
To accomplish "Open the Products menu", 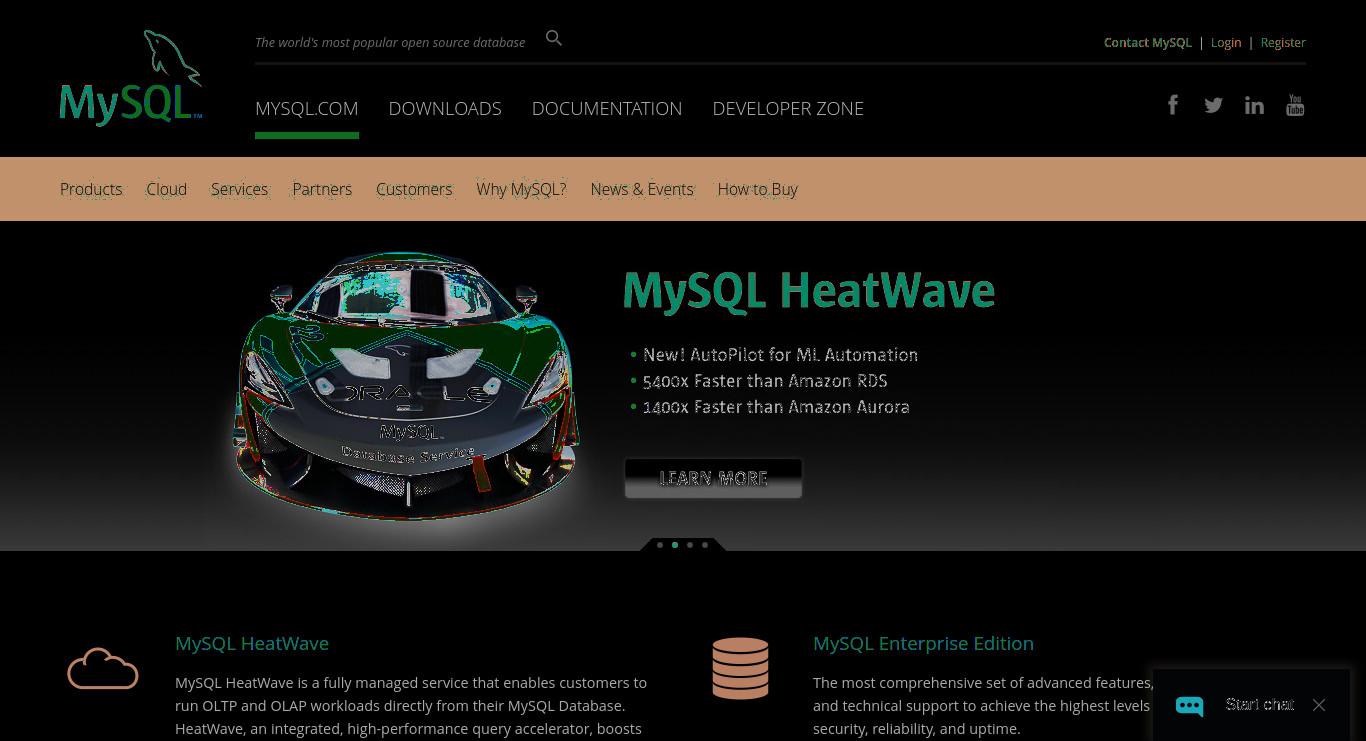I will [91, 189].
